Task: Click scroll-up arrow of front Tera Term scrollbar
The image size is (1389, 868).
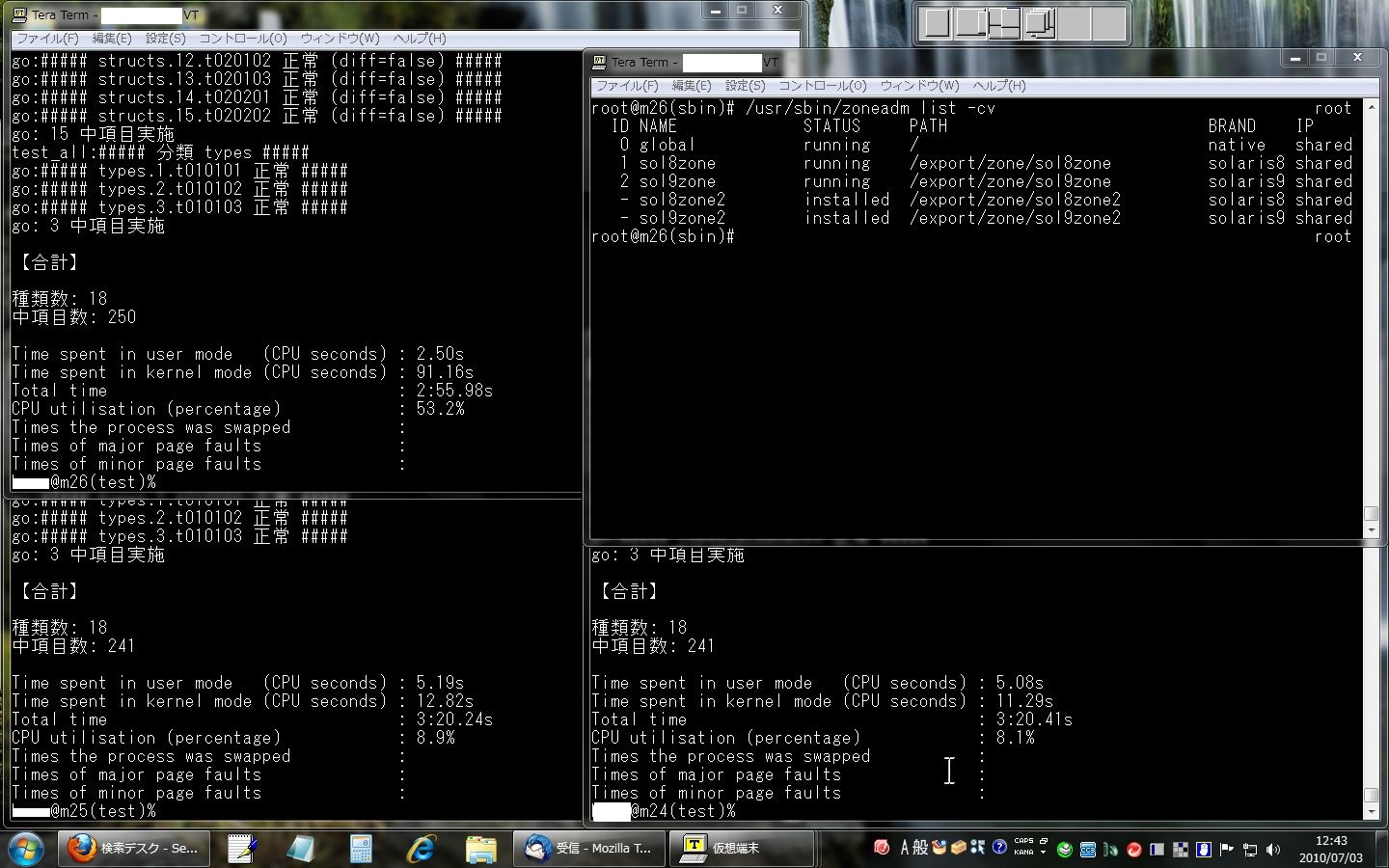Action: tap(1371, 108)
